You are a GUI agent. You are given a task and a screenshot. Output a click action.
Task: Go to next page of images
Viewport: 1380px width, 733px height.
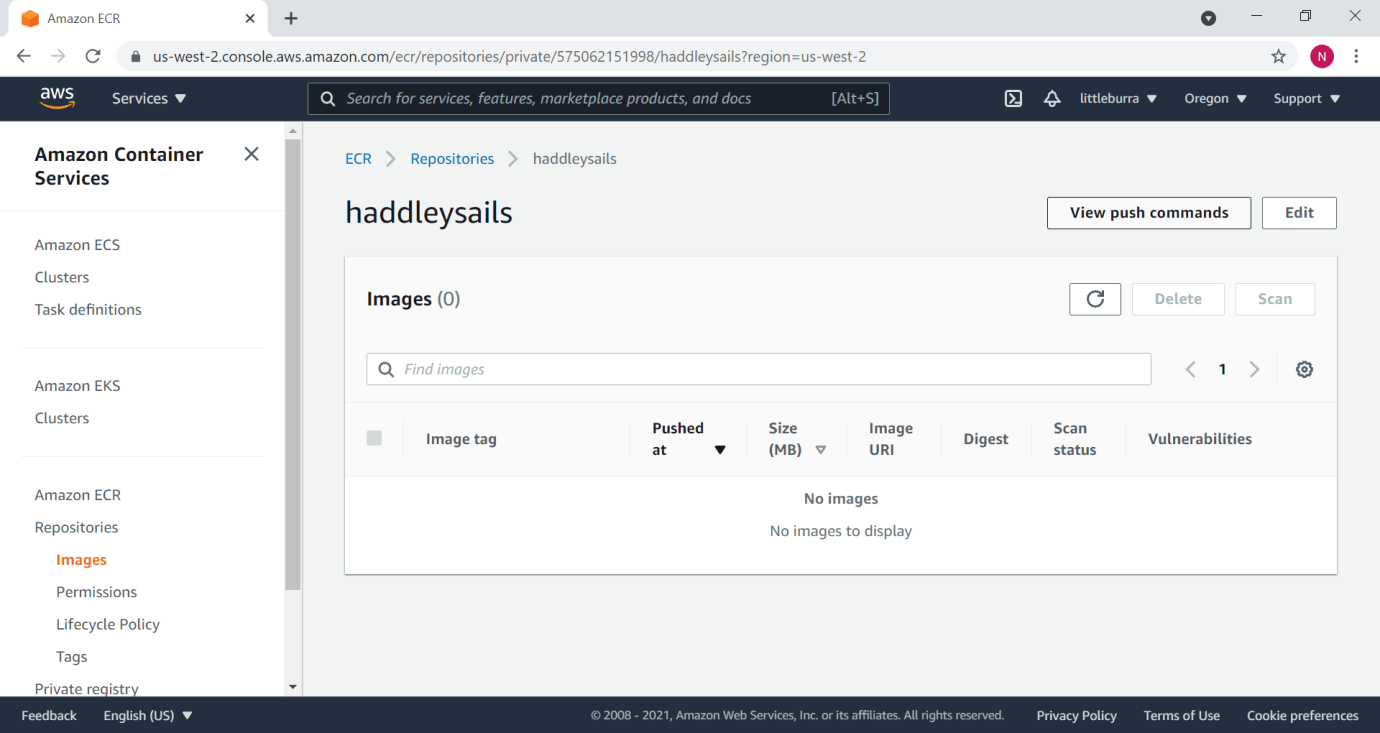[x=1254, y=369]
